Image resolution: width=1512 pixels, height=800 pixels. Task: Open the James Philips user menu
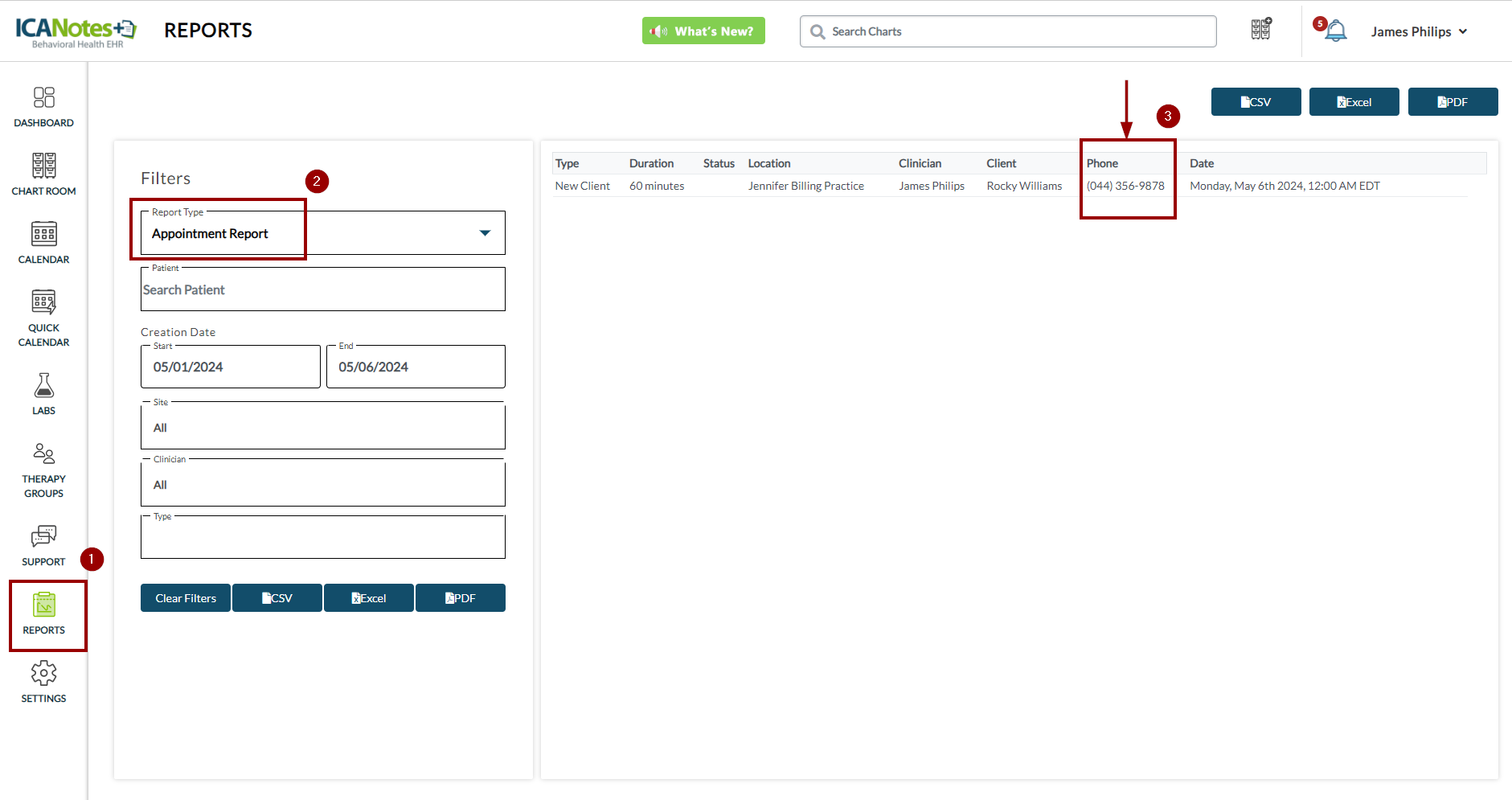point(1419,31)
